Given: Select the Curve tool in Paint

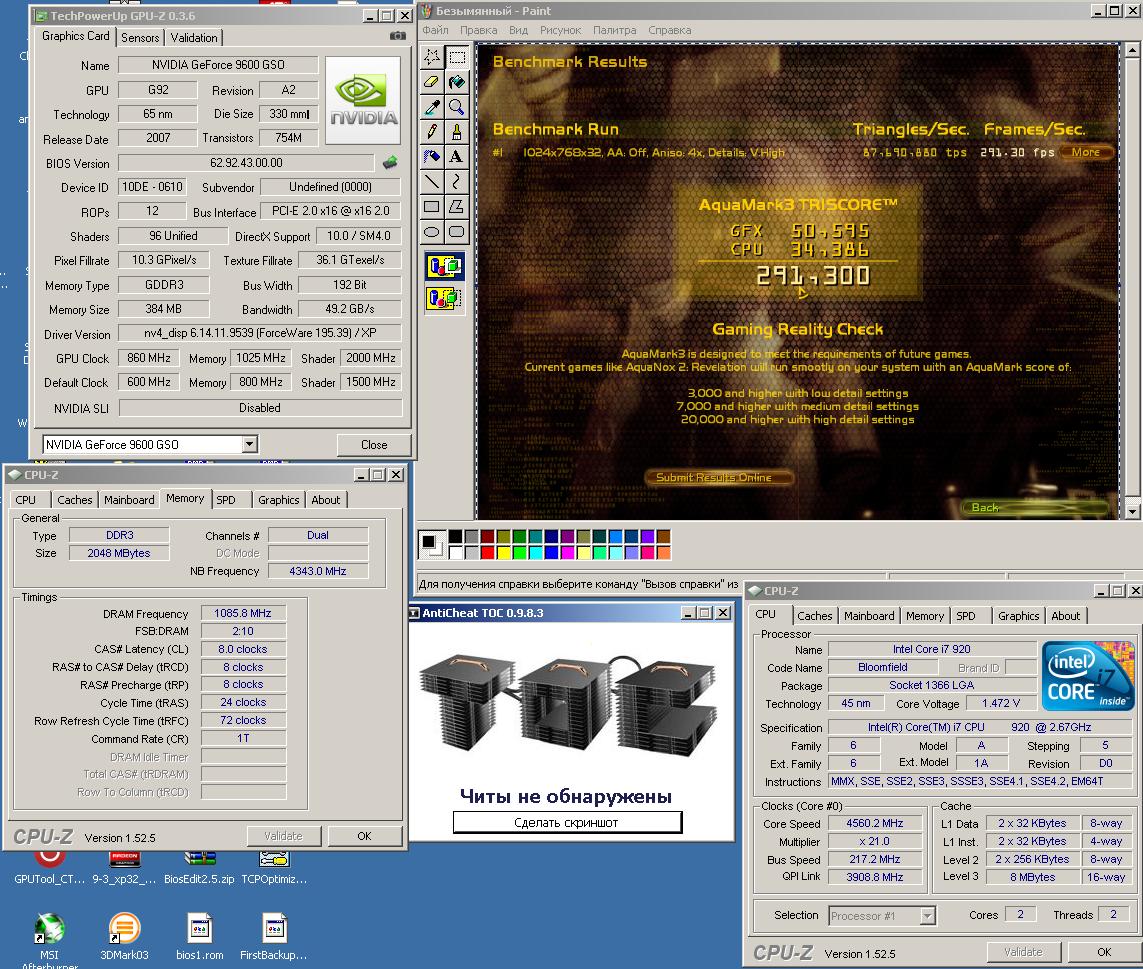Looking at the screenshot, I should (457, 182).
